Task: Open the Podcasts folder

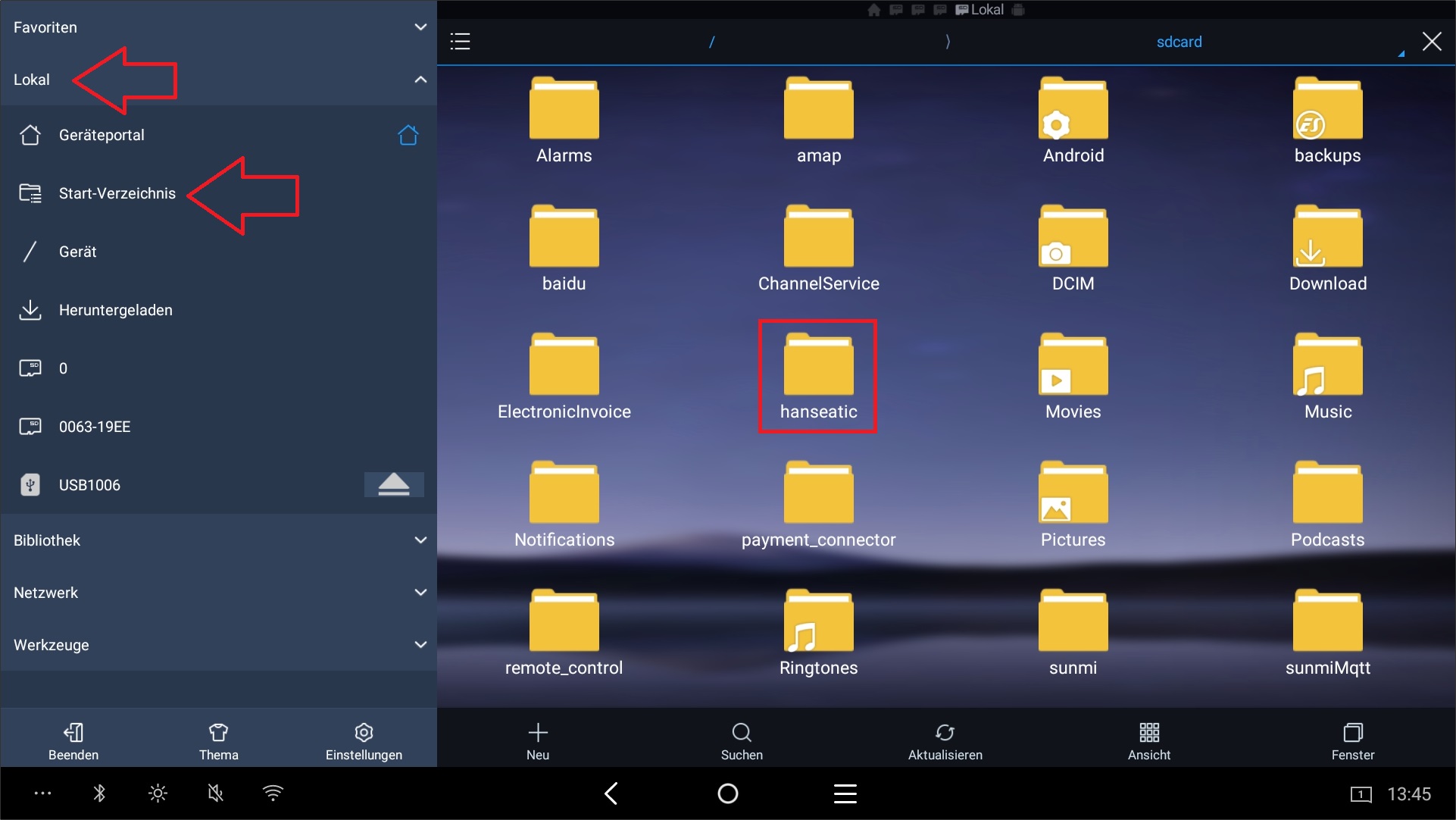Action: click(1327, 505)
